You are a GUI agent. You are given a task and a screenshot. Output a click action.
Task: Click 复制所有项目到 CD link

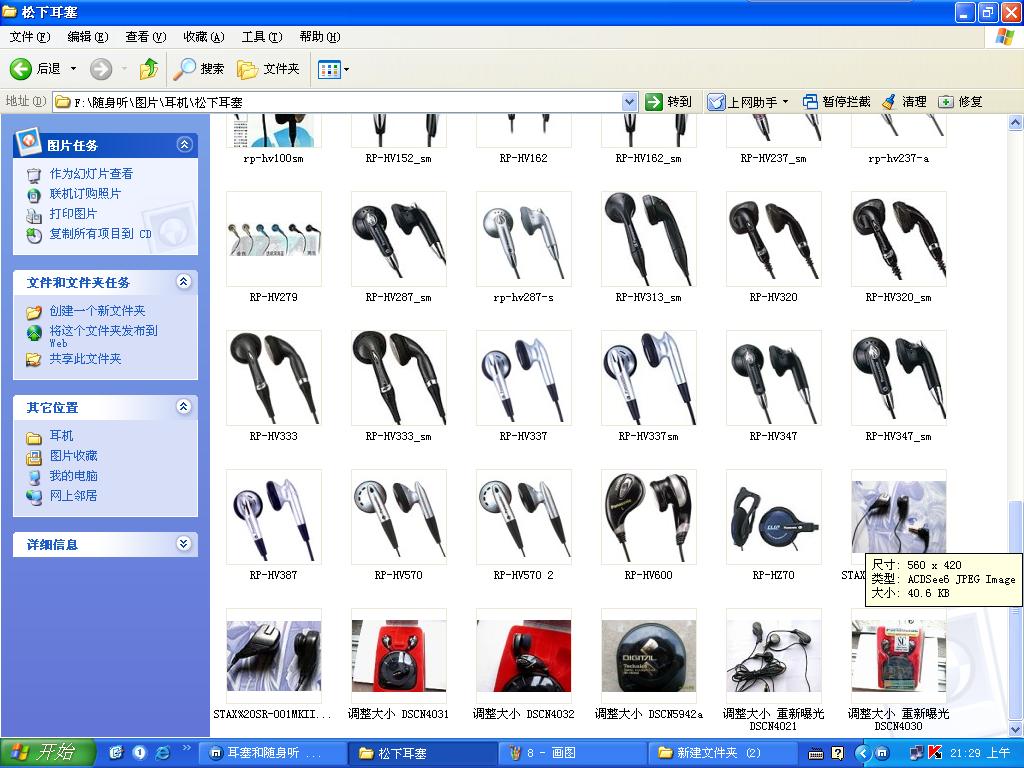coord(101,234)
